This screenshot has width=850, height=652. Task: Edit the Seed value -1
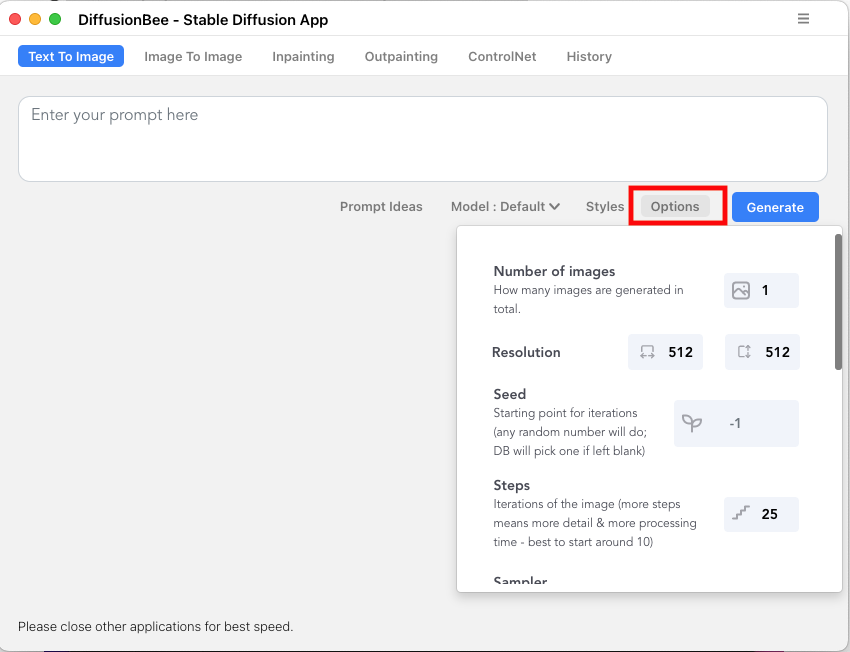(736, 423)
